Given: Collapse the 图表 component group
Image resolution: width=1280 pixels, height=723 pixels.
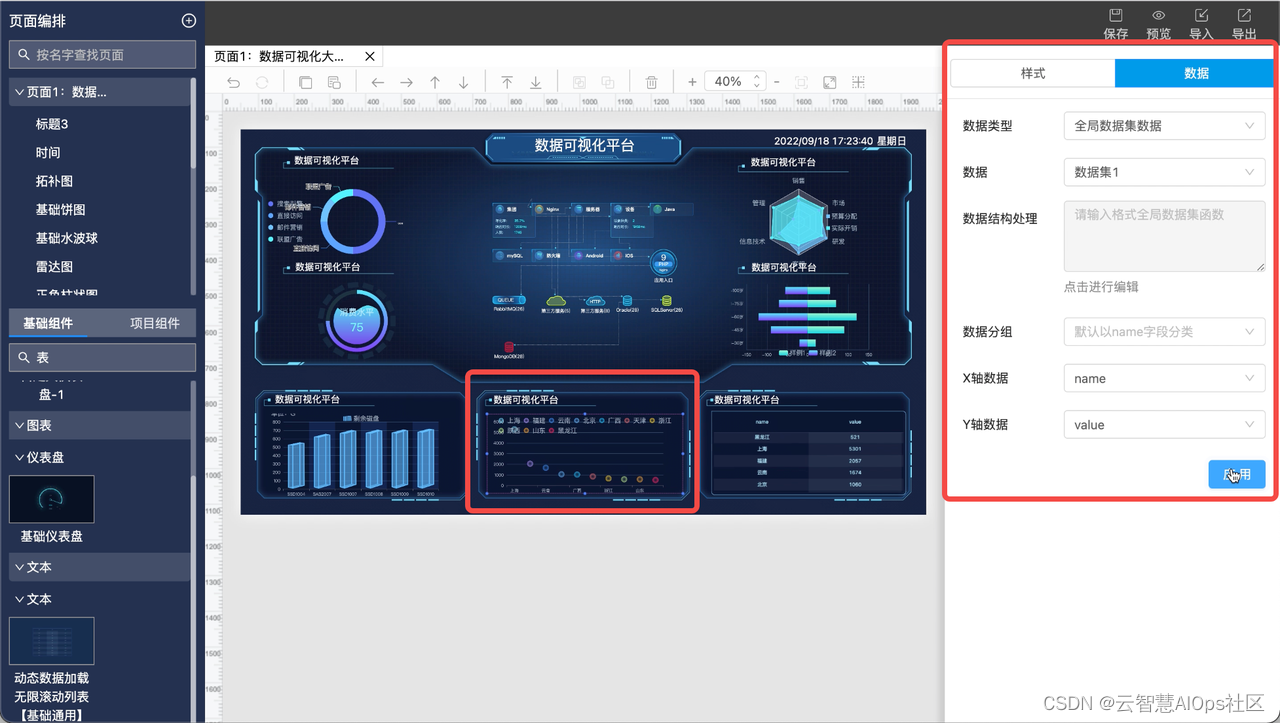Looking at the screenshot, I should pos(19,425).
